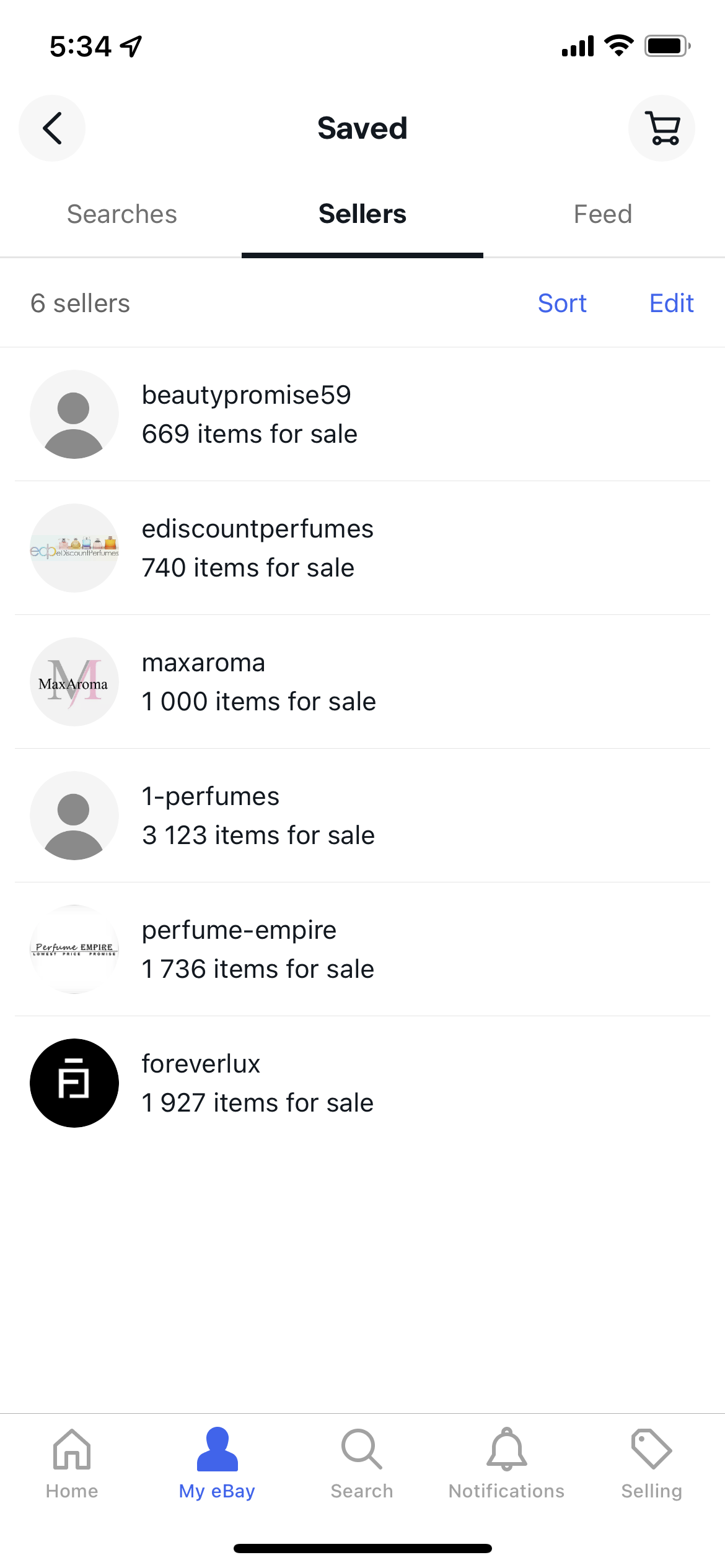The width and height of the screenshot is (725, 1568).
Task: Select the Sellers tab
Action: coord(362,214)
